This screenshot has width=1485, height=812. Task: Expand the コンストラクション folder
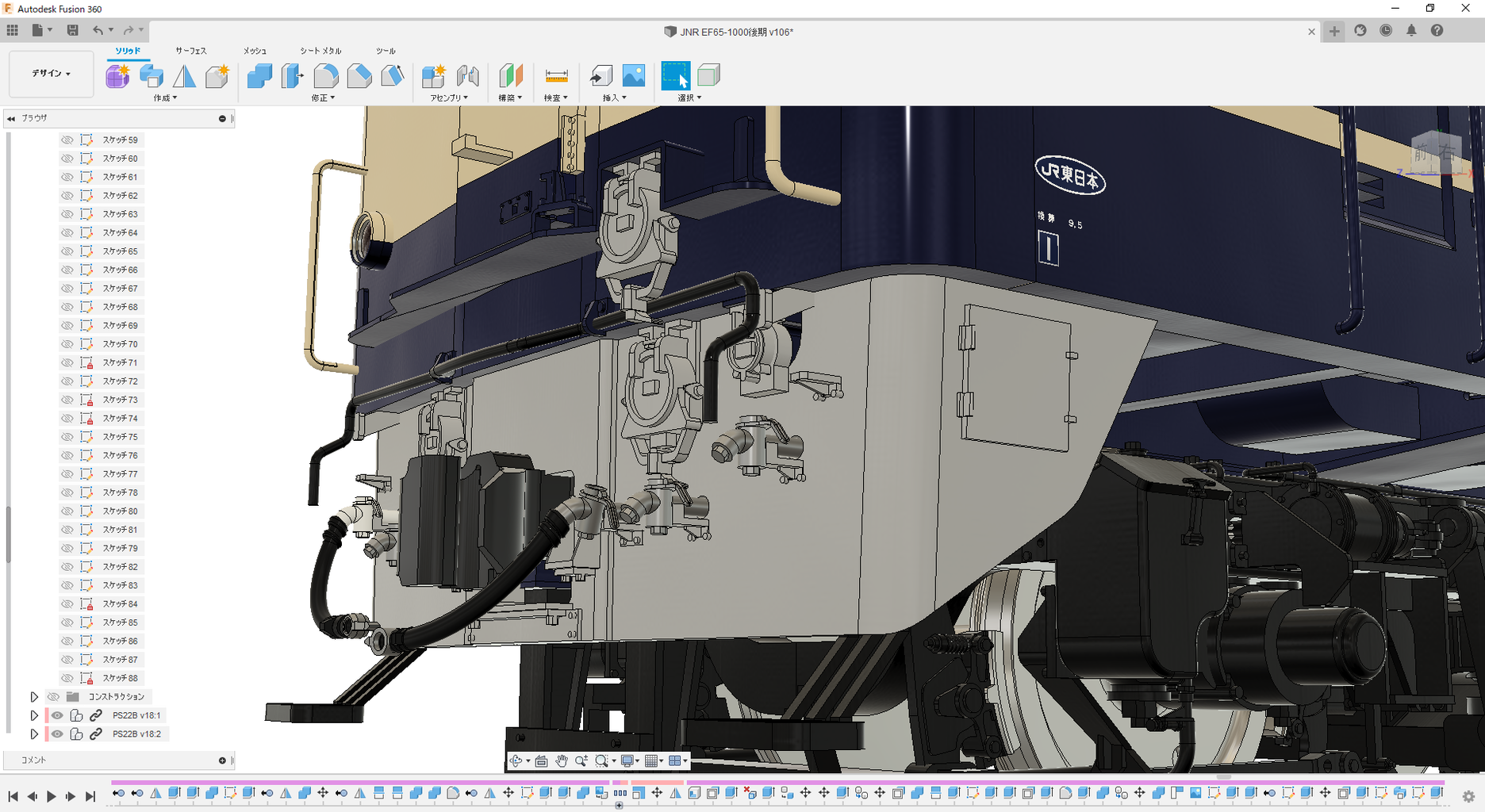[x=34, y=697]
